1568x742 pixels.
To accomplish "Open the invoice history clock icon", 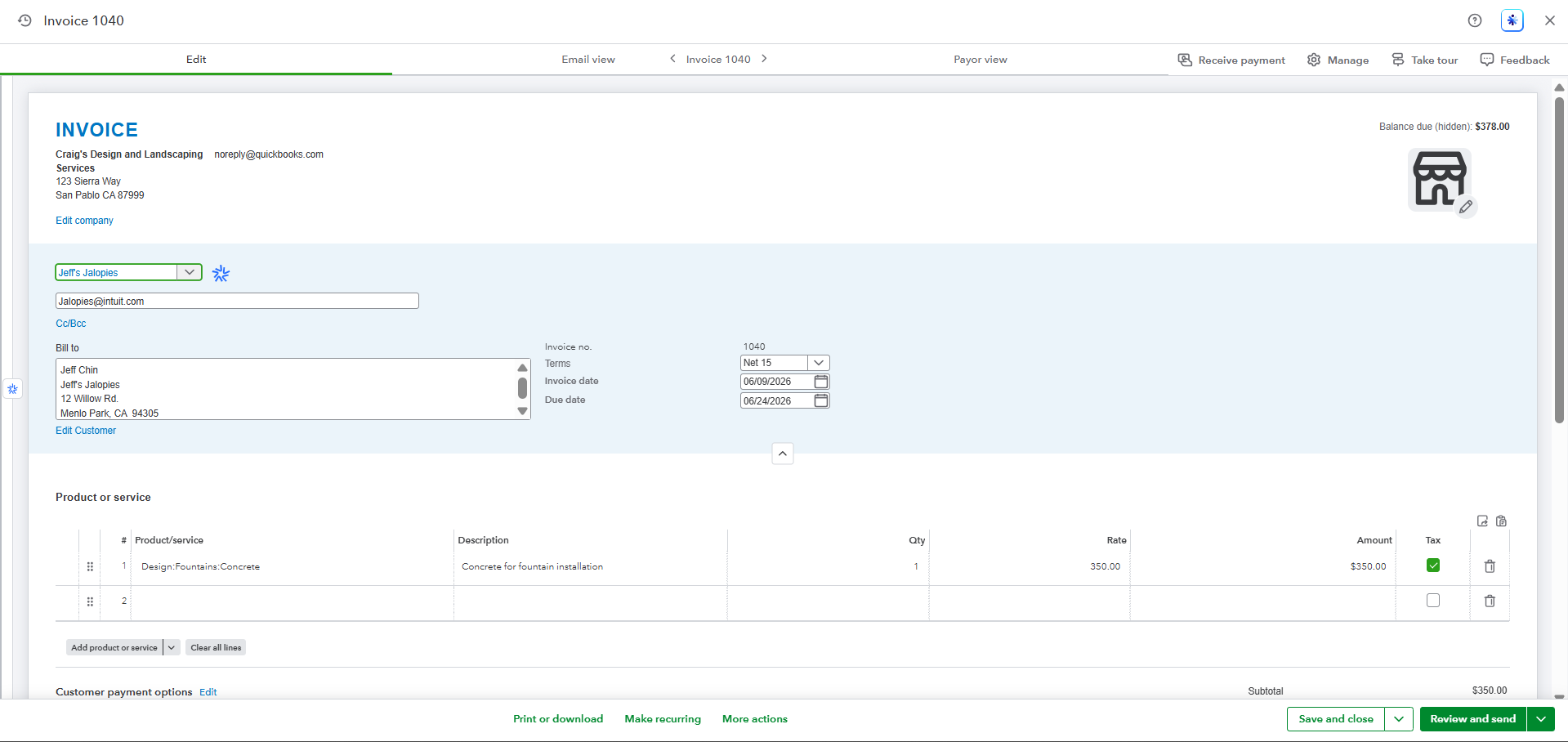I will (25, 20).
